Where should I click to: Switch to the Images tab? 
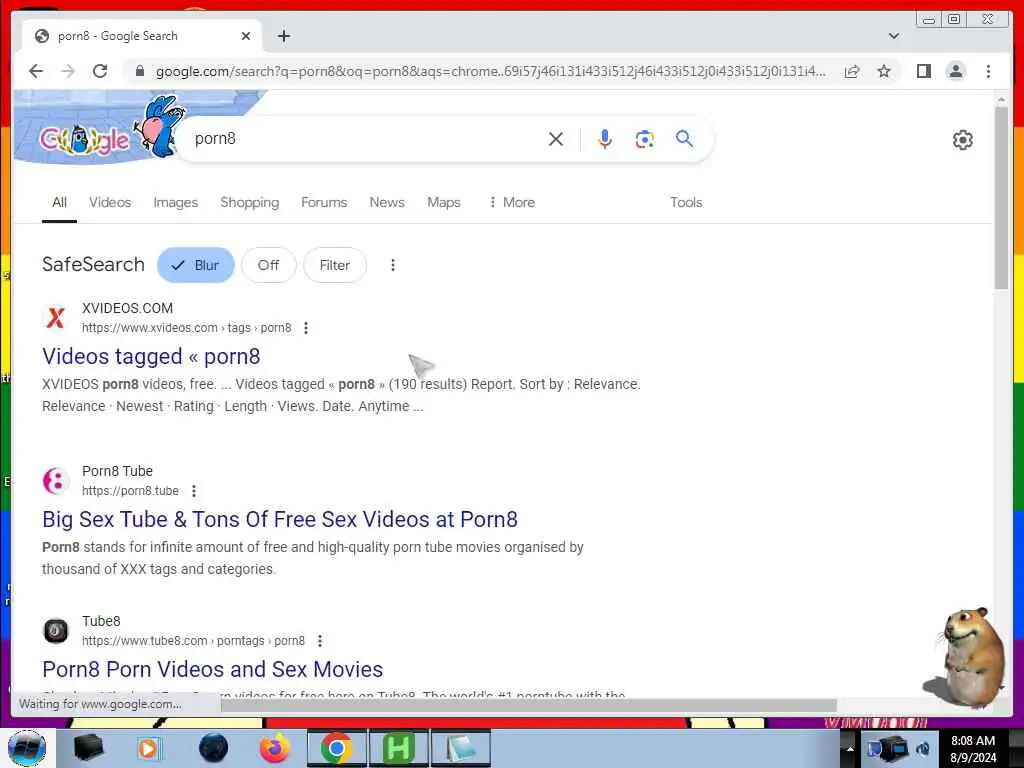click(x=176, y=202)
